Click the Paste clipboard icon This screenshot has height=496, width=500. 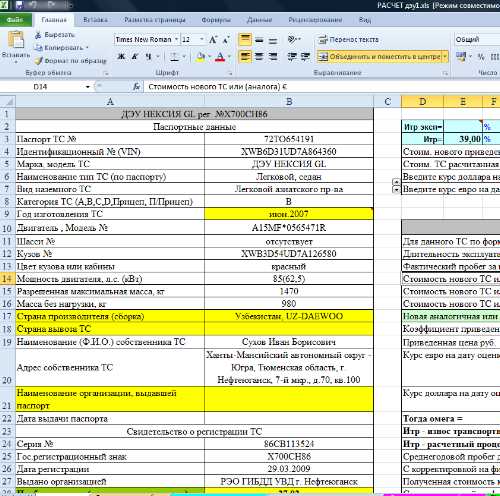point(16,40)
